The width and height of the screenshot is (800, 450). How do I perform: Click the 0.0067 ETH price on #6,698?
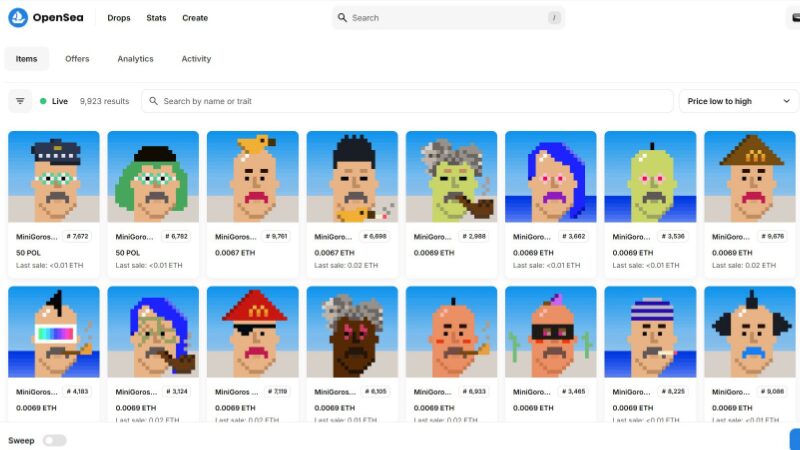coord(334,253)
